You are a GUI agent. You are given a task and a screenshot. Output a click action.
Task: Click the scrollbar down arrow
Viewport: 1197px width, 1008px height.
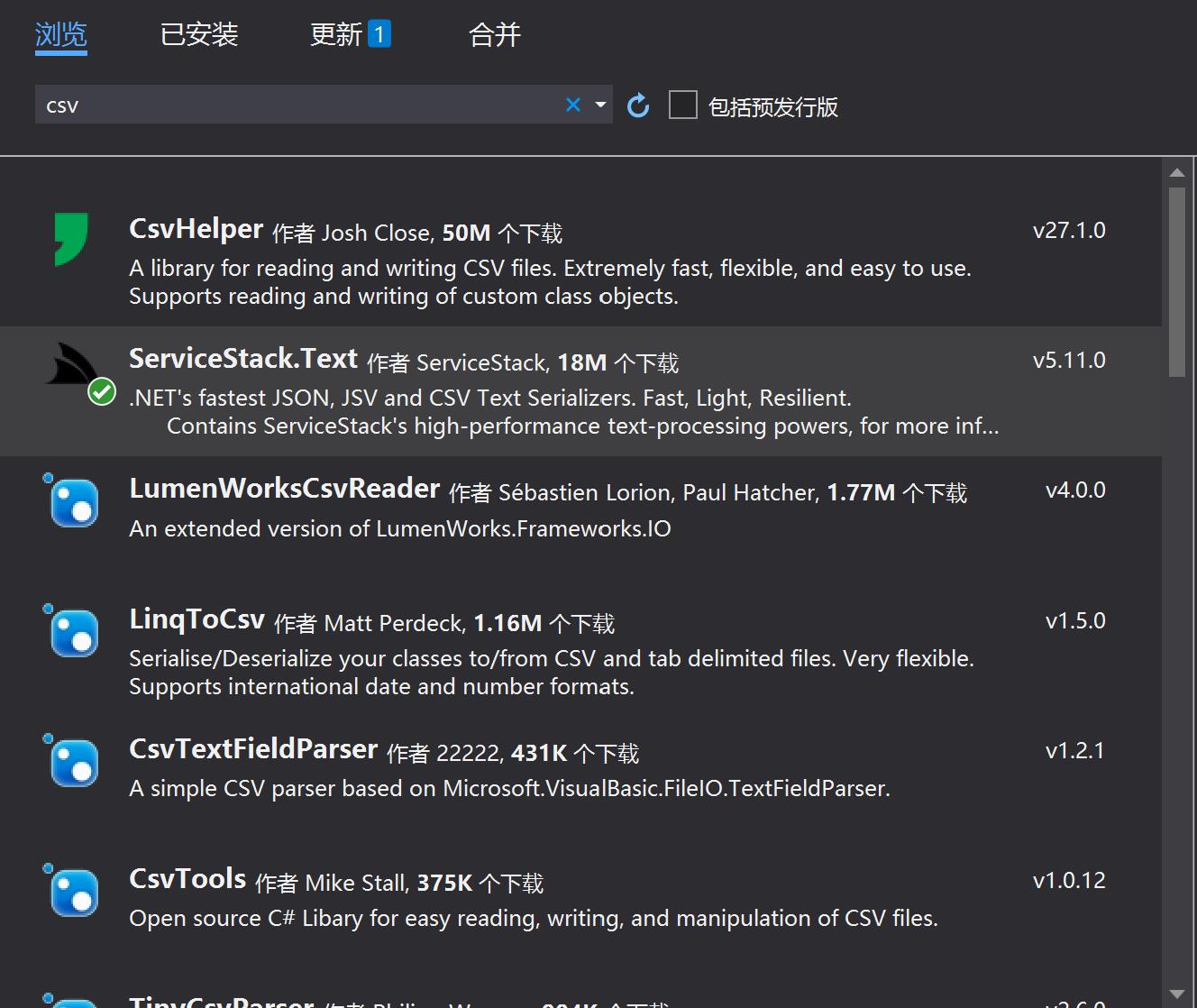1176,994
